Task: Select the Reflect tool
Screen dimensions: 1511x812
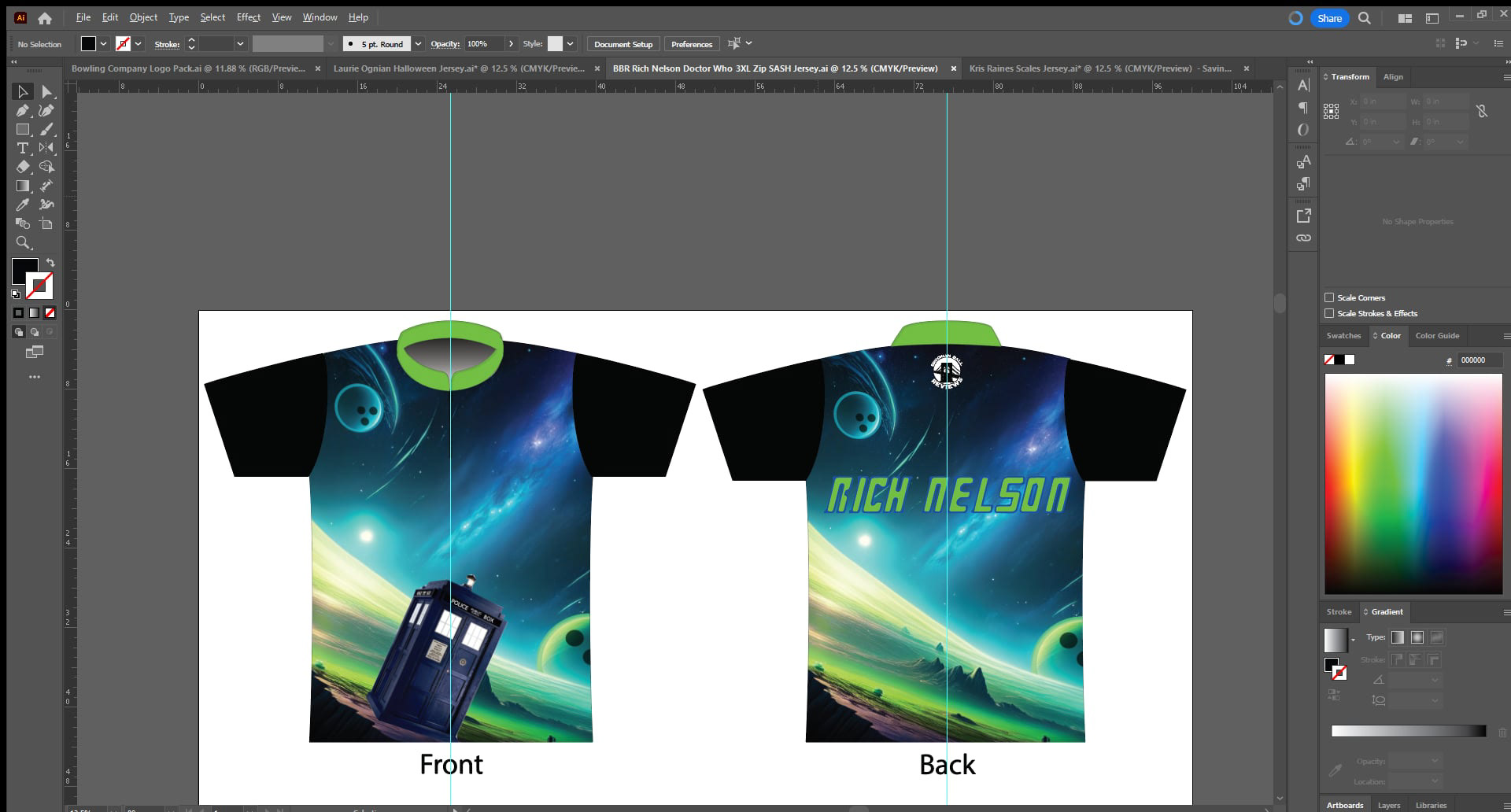Action: click(x=46, y=148)
